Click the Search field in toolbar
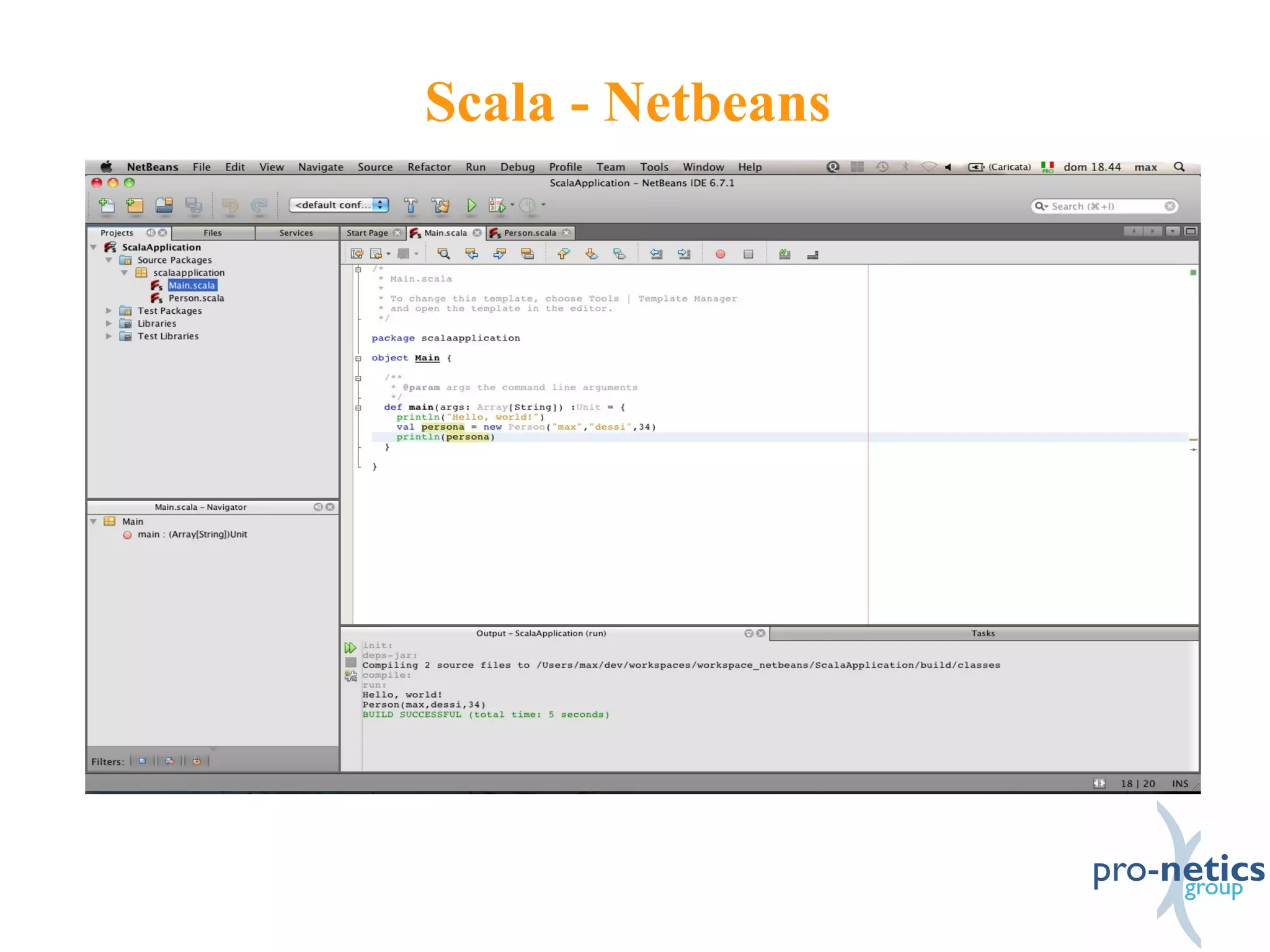 [x=1104, y=206]
